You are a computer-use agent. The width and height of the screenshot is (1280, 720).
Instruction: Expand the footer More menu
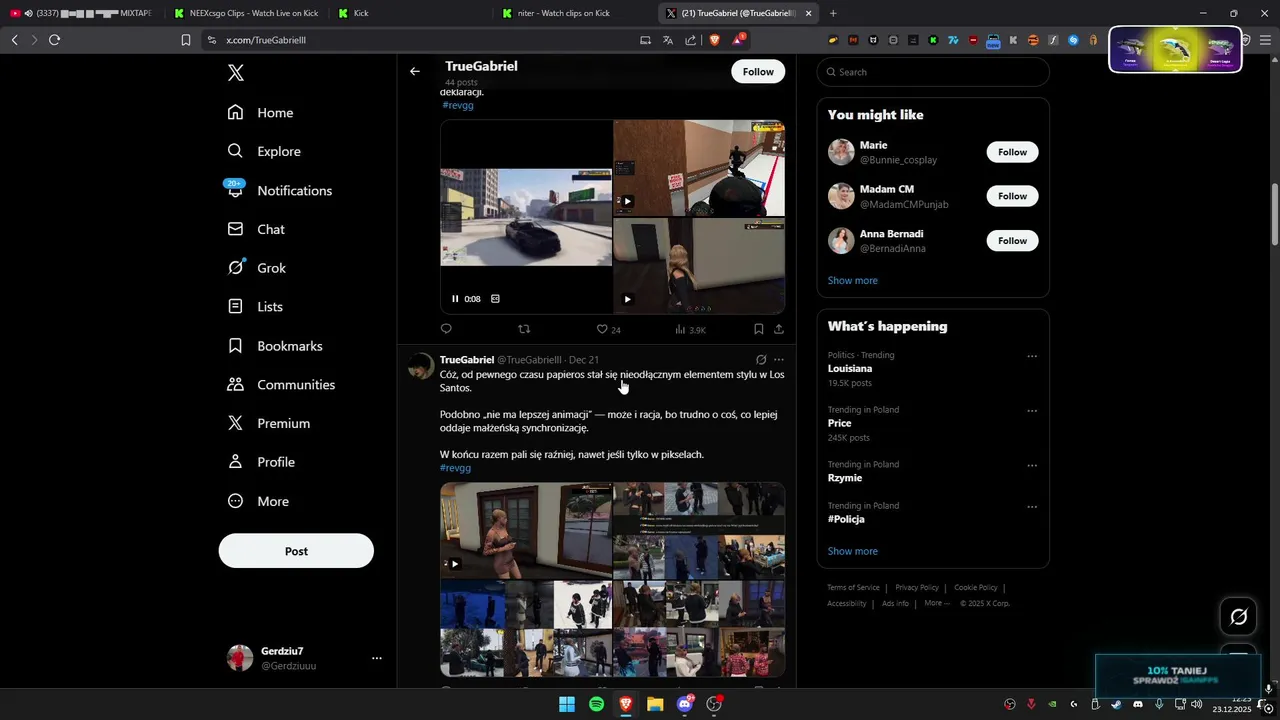tap(937, 604)
